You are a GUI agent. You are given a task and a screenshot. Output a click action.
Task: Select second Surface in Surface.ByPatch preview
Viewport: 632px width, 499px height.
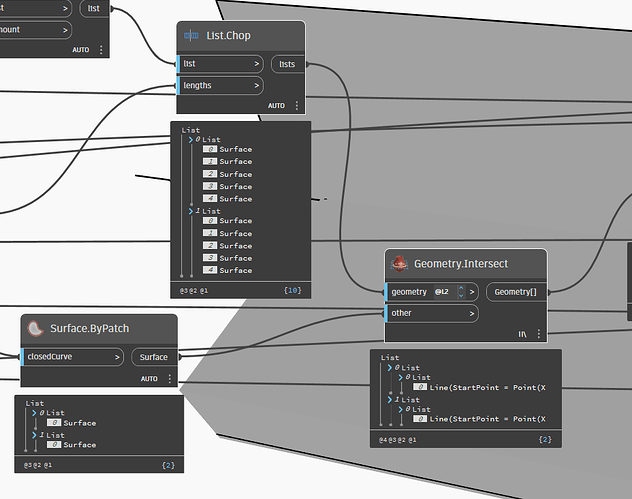tap(71, 445)
